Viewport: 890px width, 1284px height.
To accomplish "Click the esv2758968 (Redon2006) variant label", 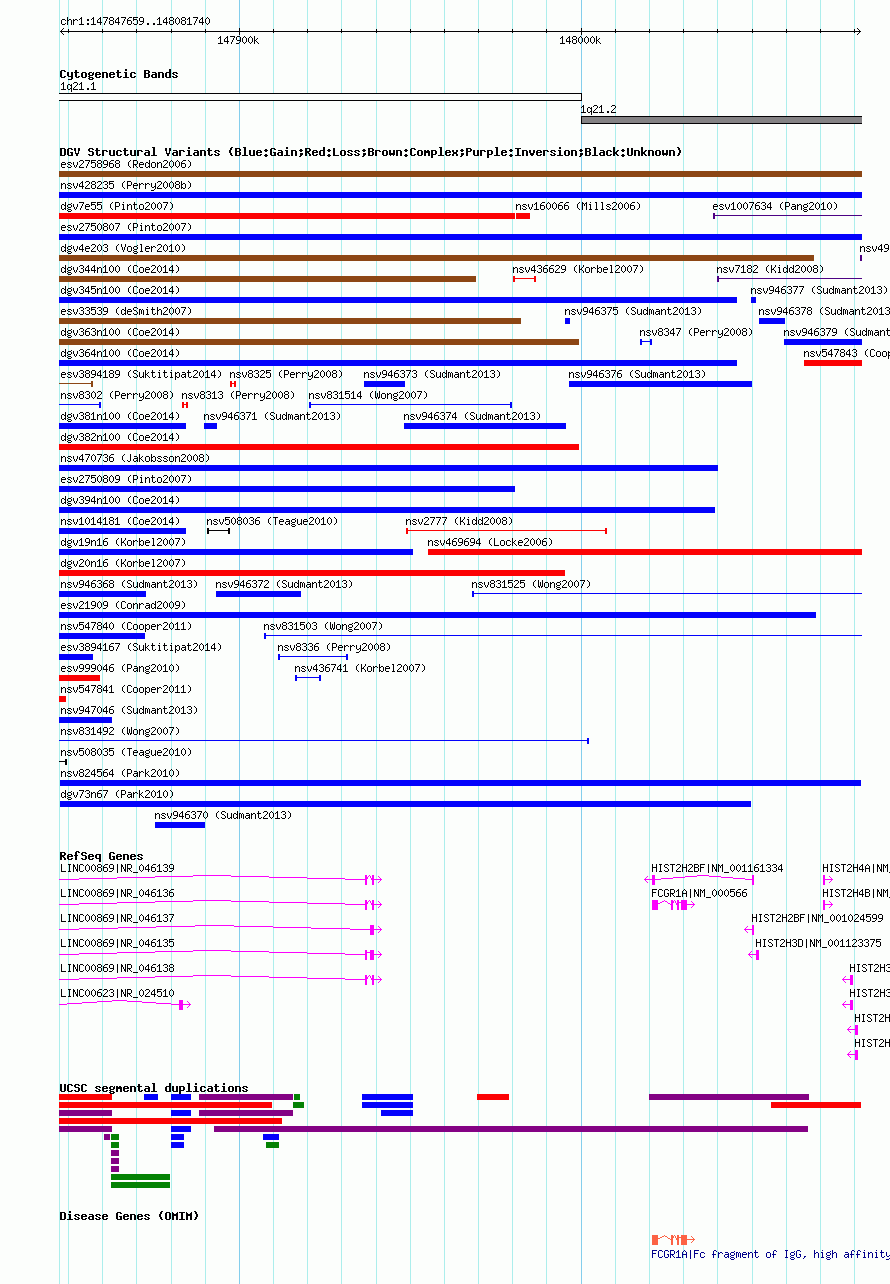I will click(x=125, y=164).
